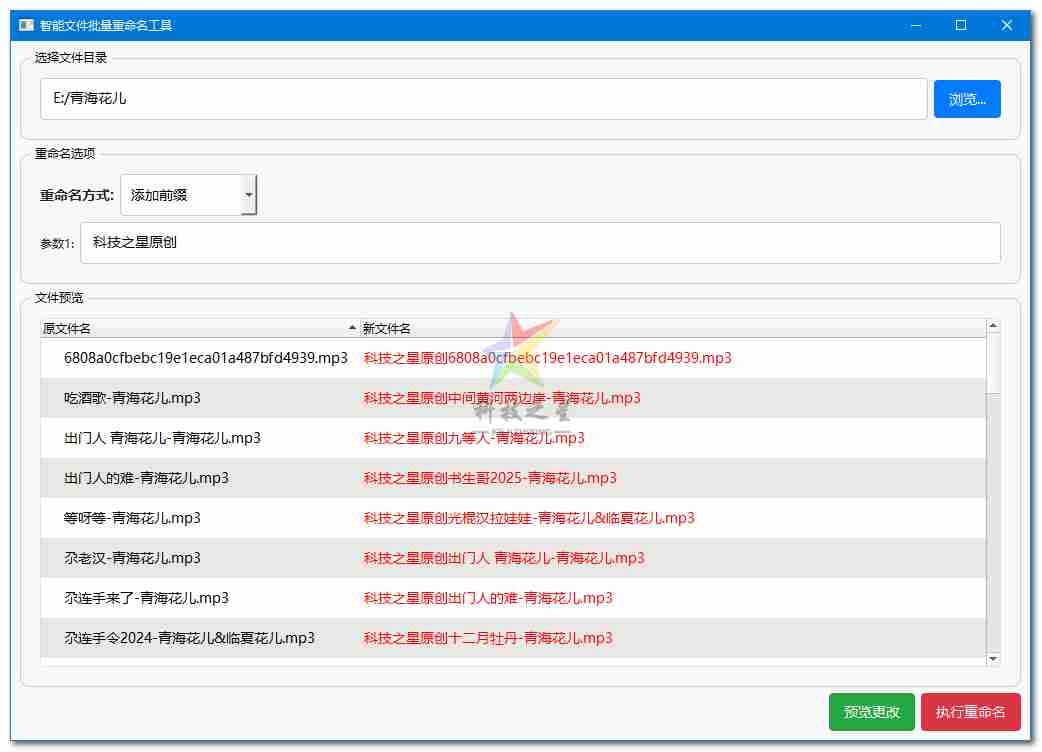This screenshot has width=1042, height=752.
Task: Click scroll up arrow of file list
Action: 993,326
